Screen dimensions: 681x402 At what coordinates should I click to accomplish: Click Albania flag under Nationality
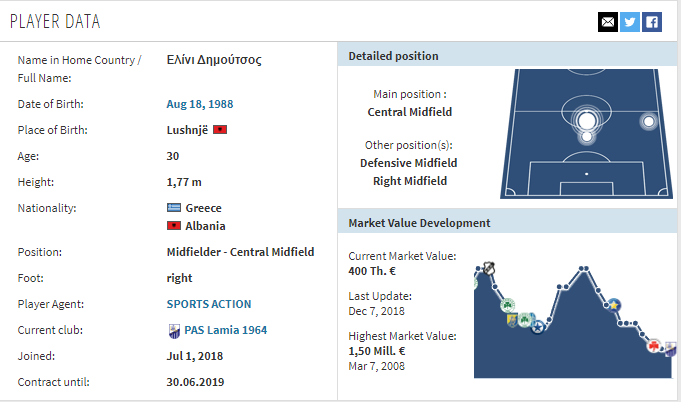pos(174,226)
